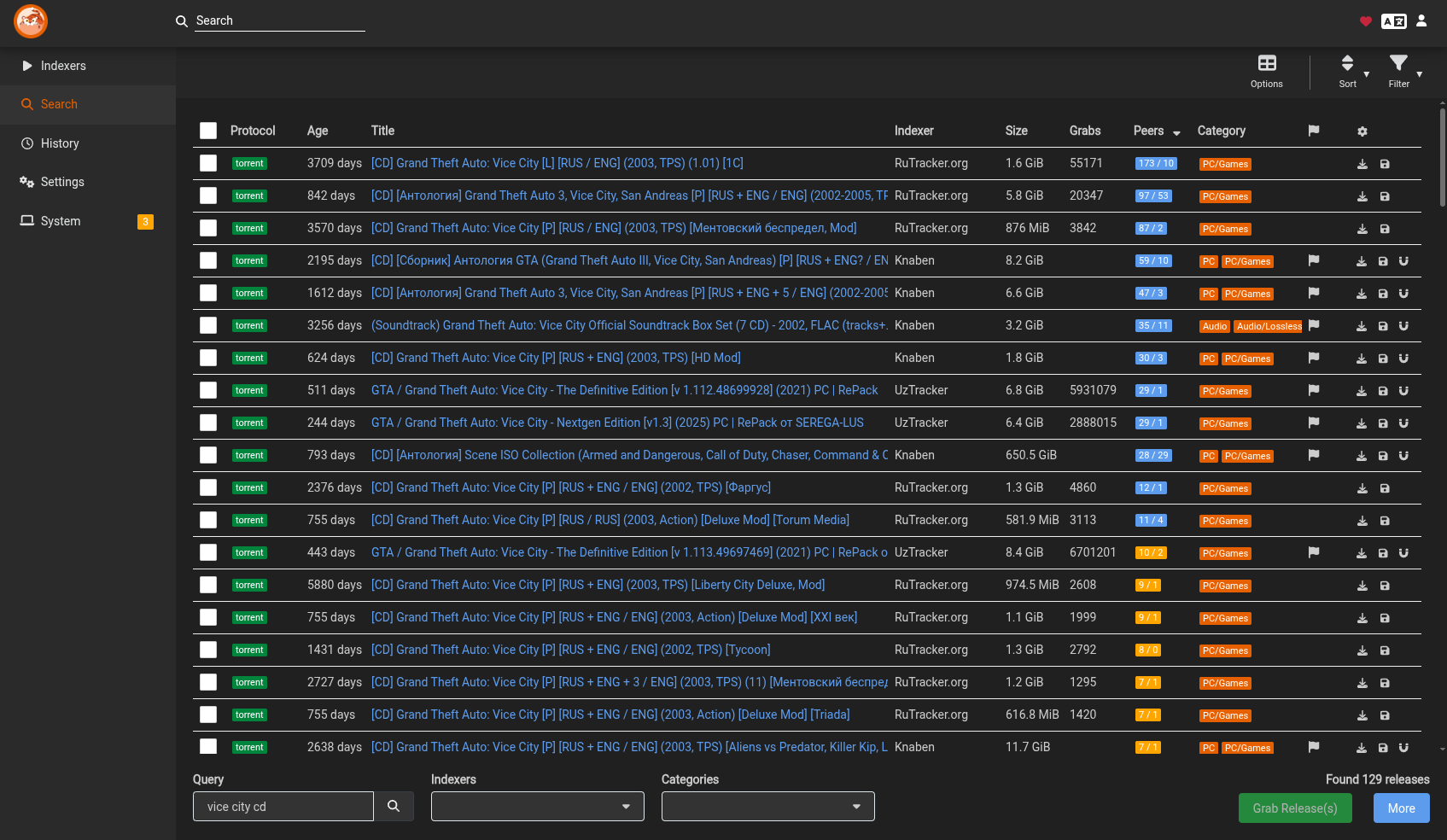Grab the 6.4 GiB Nextgen Edition release
This screenshot has width=1447, height=840.
[x=1362, y=423]
